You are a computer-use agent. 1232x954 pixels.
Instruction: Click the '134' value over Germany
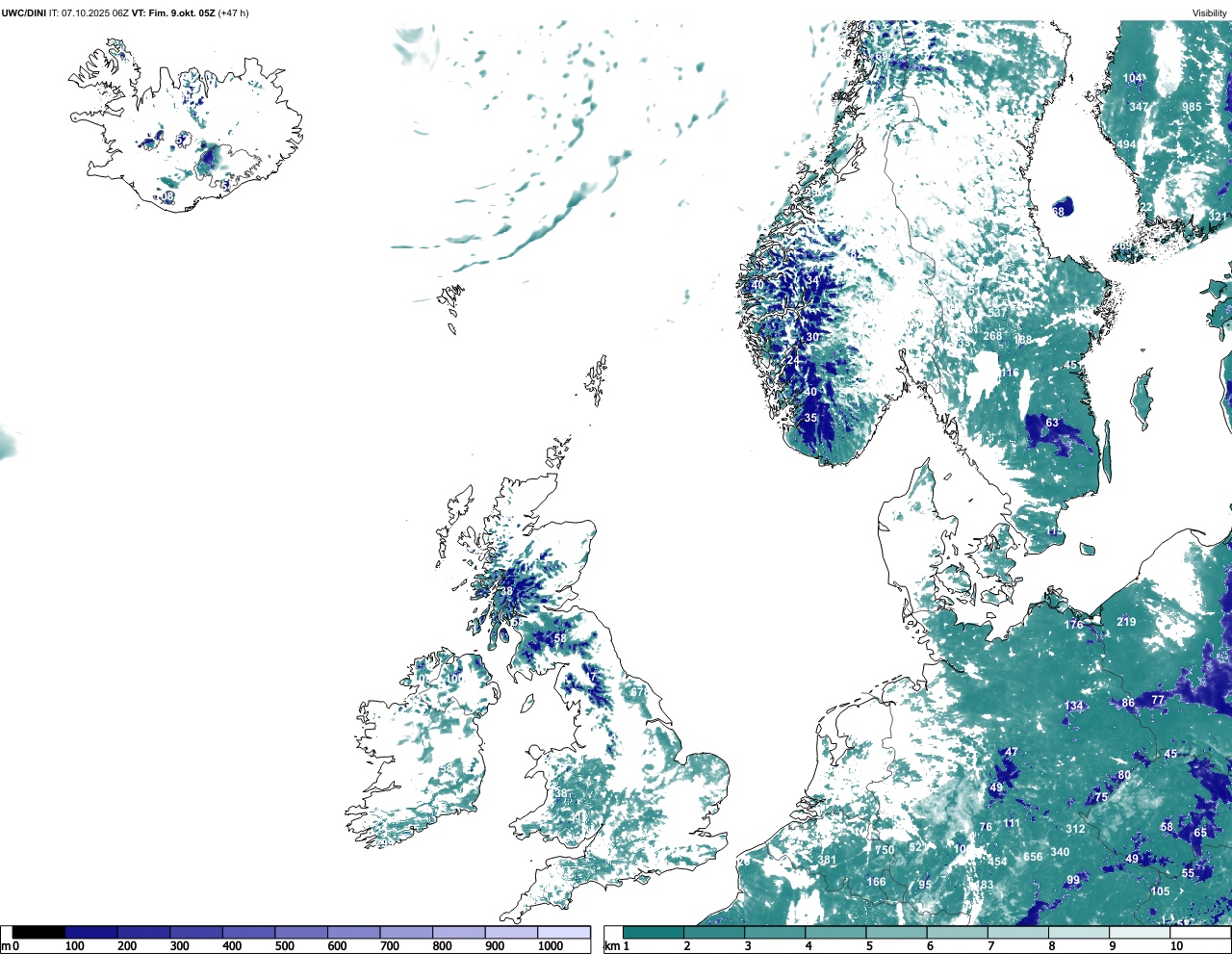click(1073, 706)
